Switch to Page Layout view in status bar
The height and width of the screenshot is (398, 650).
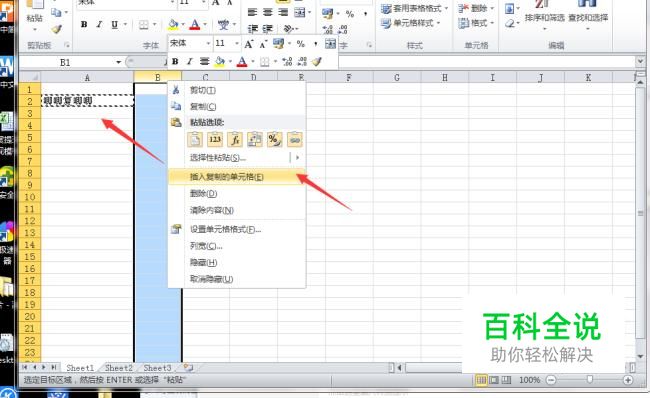pos(494,380)
